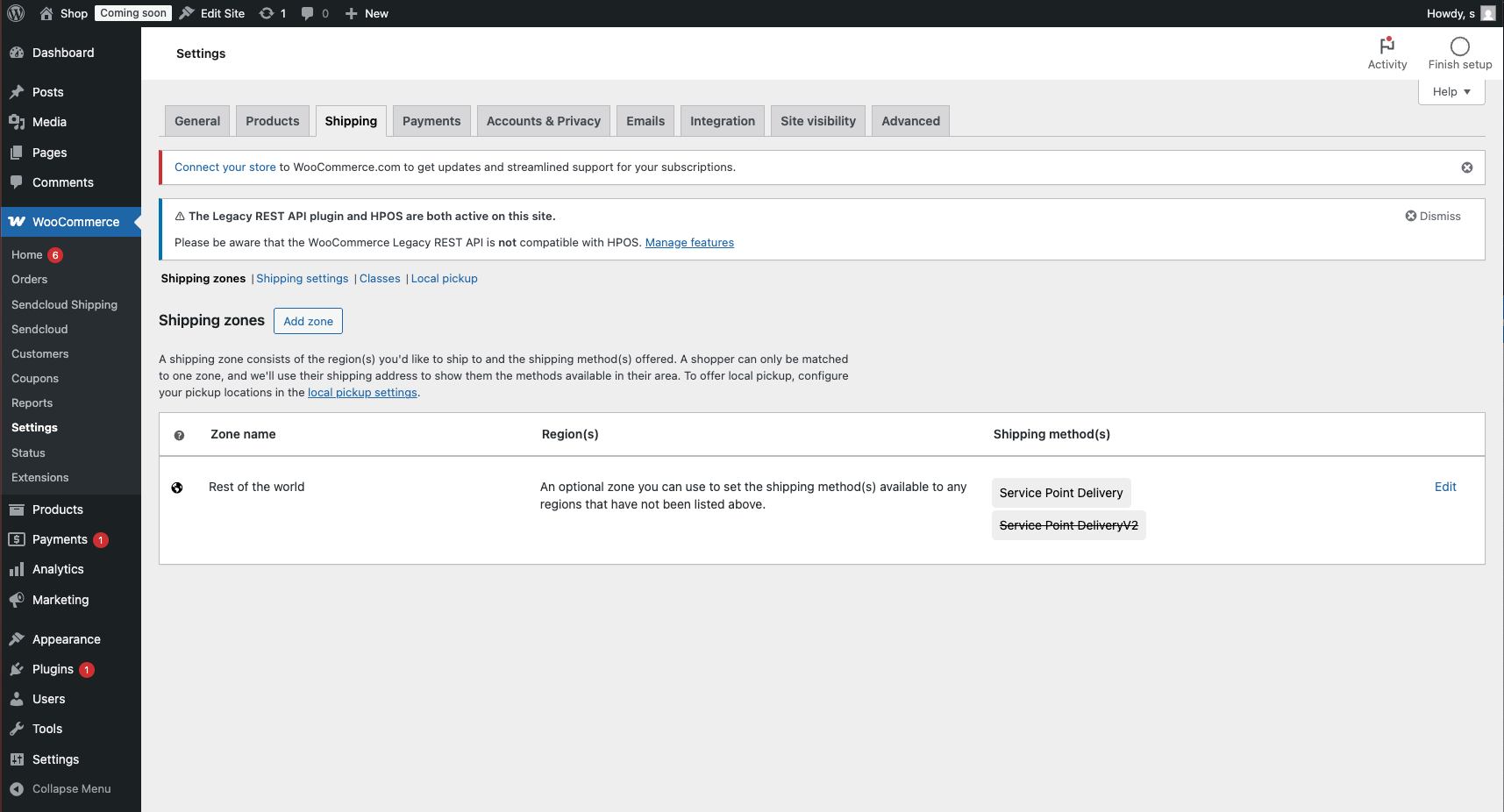Viewport: 1504px width, 812px height.
Task: Switch to the General settings tab
Action: coord(197,121)
